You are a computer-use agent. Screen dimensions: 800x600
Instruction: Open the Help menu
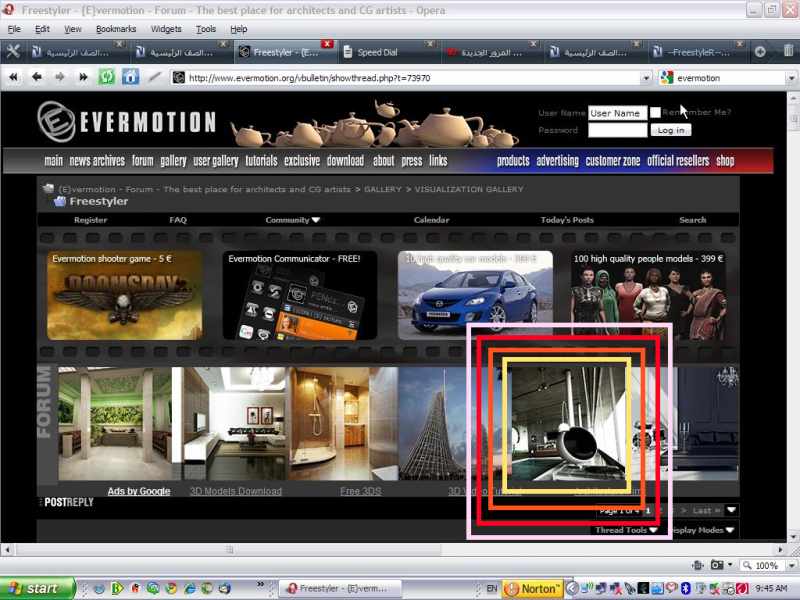click(239, 29)
